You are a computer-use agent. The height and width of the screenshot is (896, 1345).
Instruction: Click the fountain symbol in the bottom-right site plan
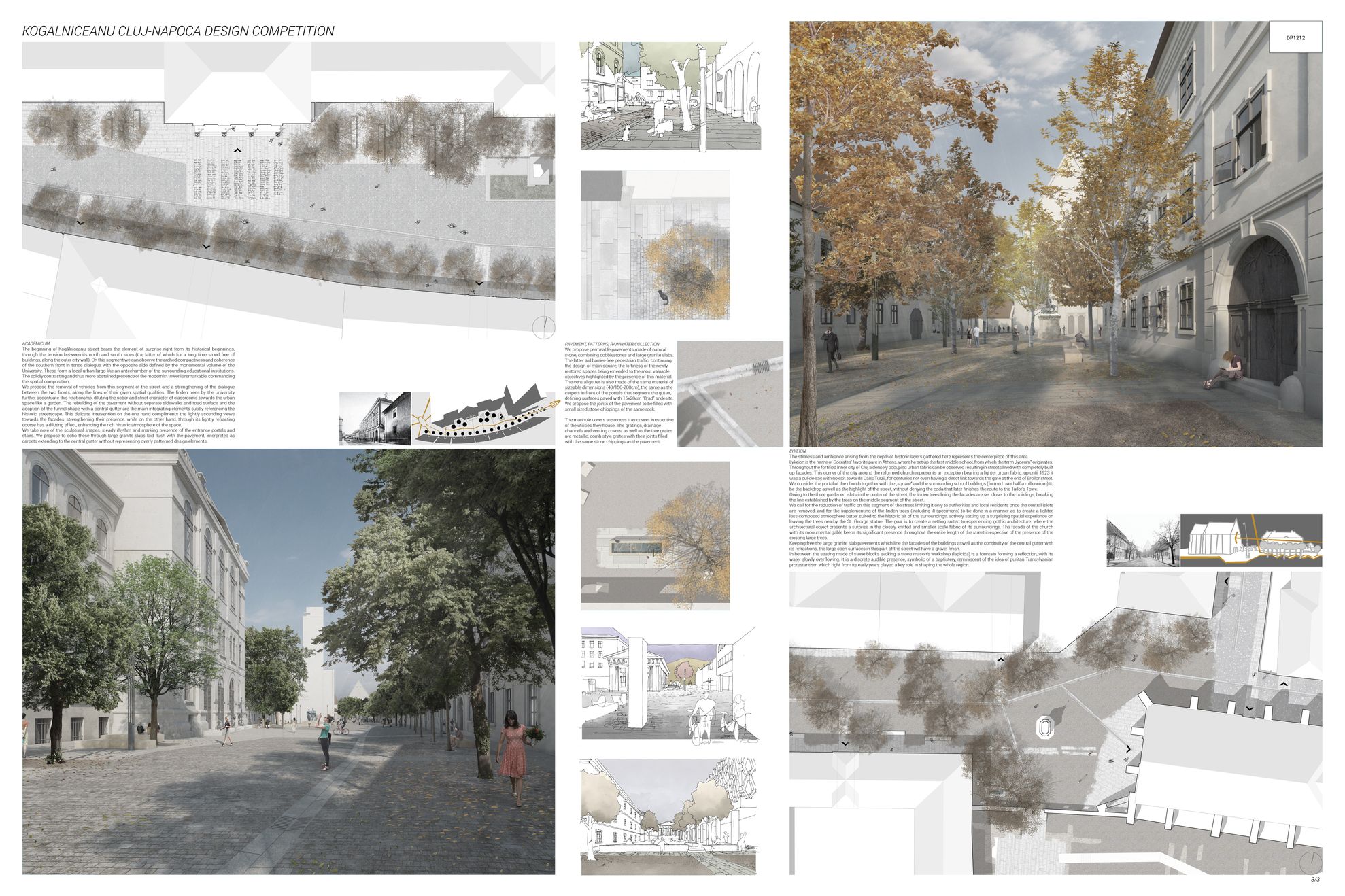1045,727
